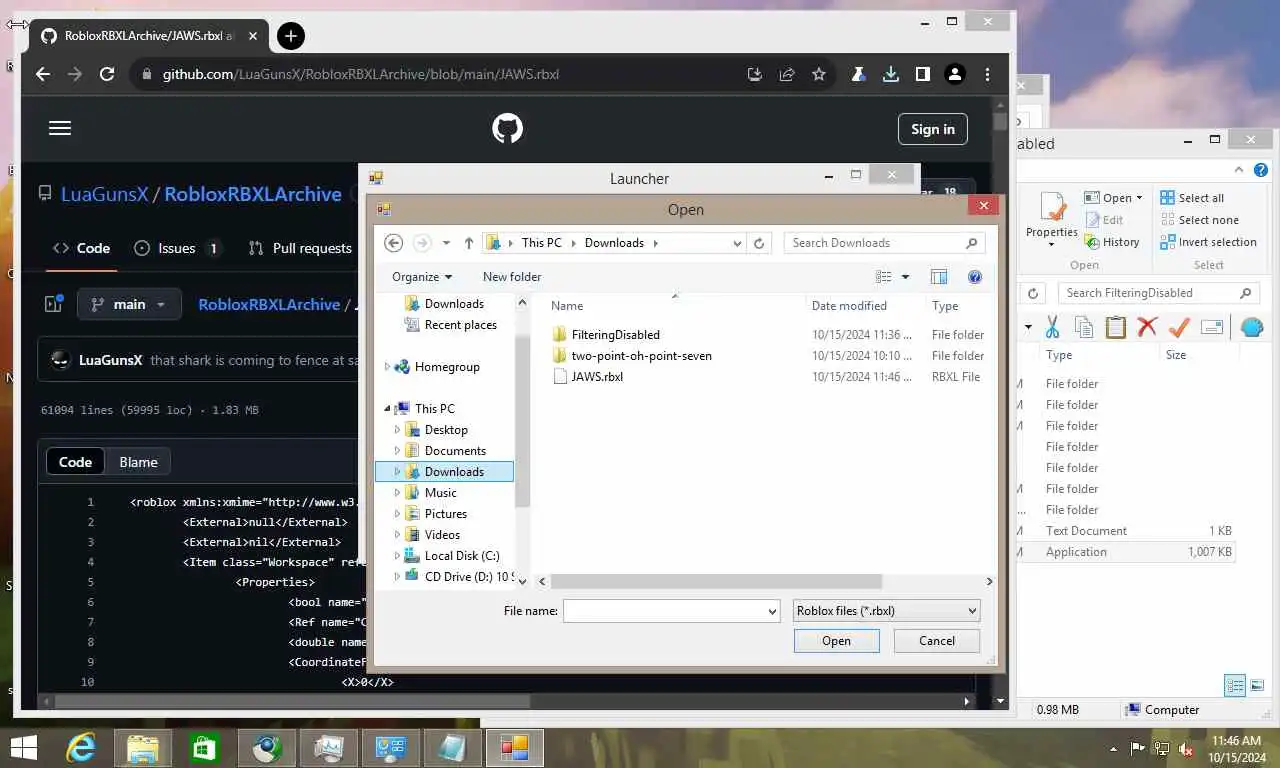The width and height of the screenshot is (1280, 768).
Task: Bookmark this page with the star icon
Action: coord(819,74)
